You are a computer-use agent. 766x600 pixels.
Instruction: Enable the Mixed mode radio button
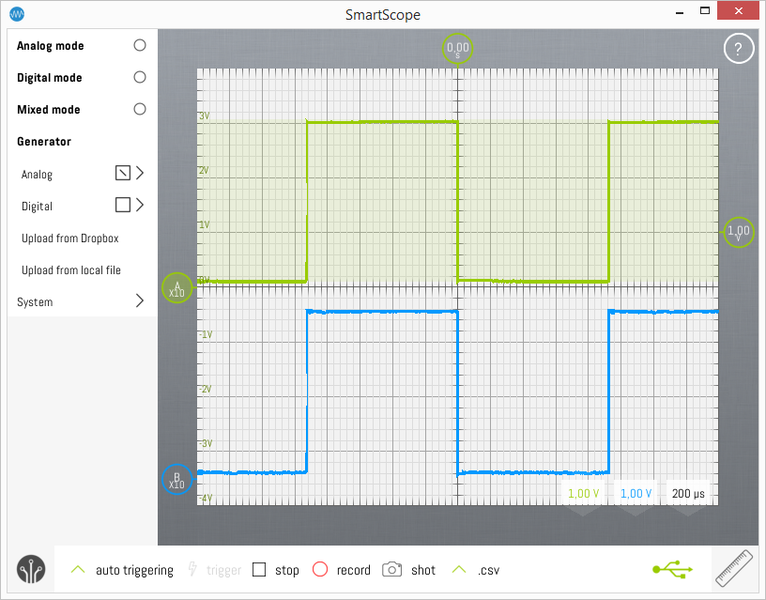[139, 109]
